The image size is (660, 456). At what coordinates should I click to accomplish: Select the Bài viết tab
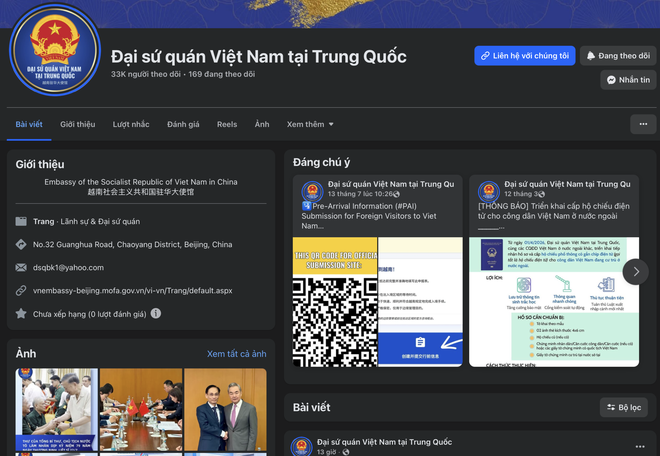click(x=29, y=124)
